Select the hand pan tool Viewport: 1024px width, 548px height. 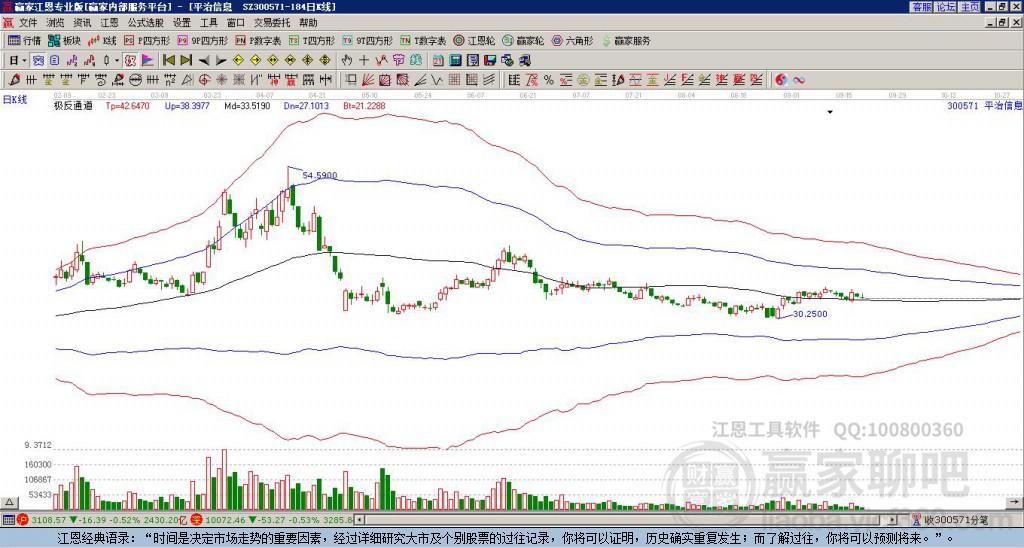tap(347, 61)
